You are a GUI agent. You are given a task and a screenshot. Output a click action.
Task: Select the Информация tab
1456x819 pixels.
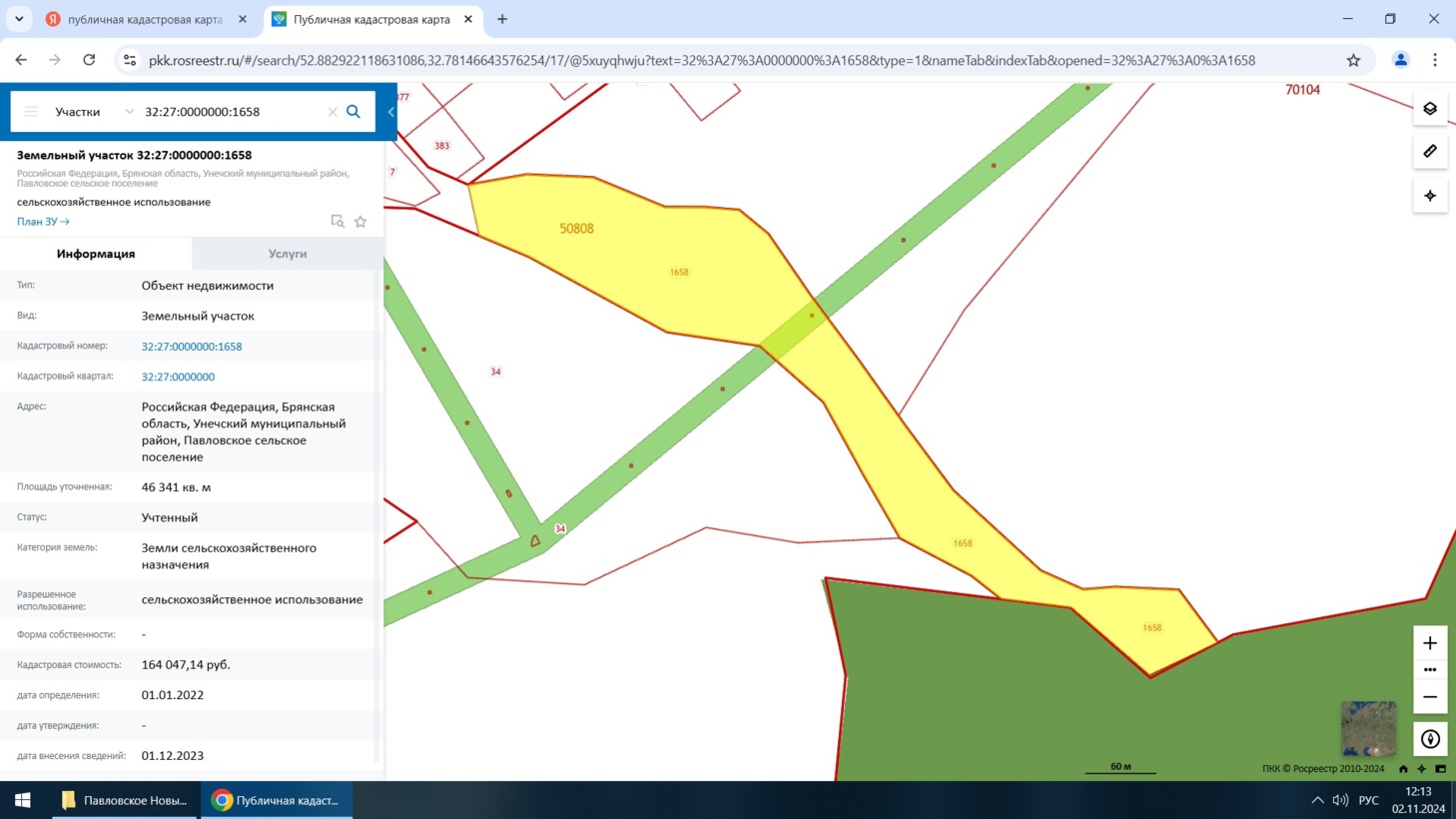(x=96, y=254)
